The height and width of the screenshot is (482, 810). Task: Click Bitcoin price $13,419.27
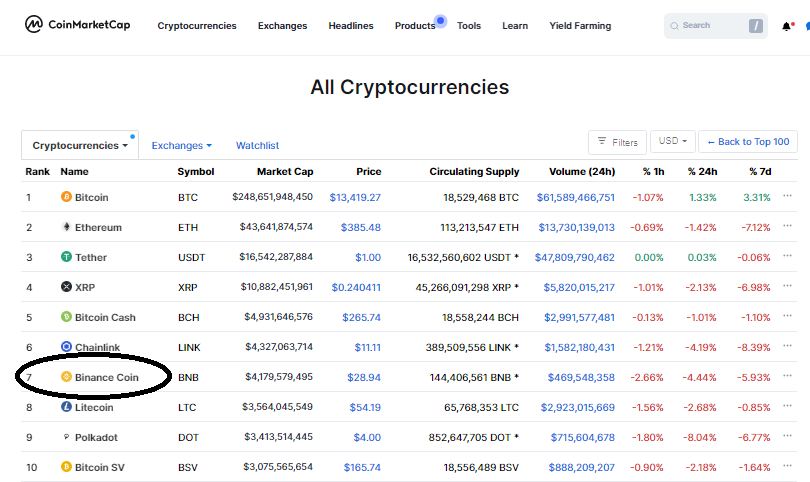[355, 197]
